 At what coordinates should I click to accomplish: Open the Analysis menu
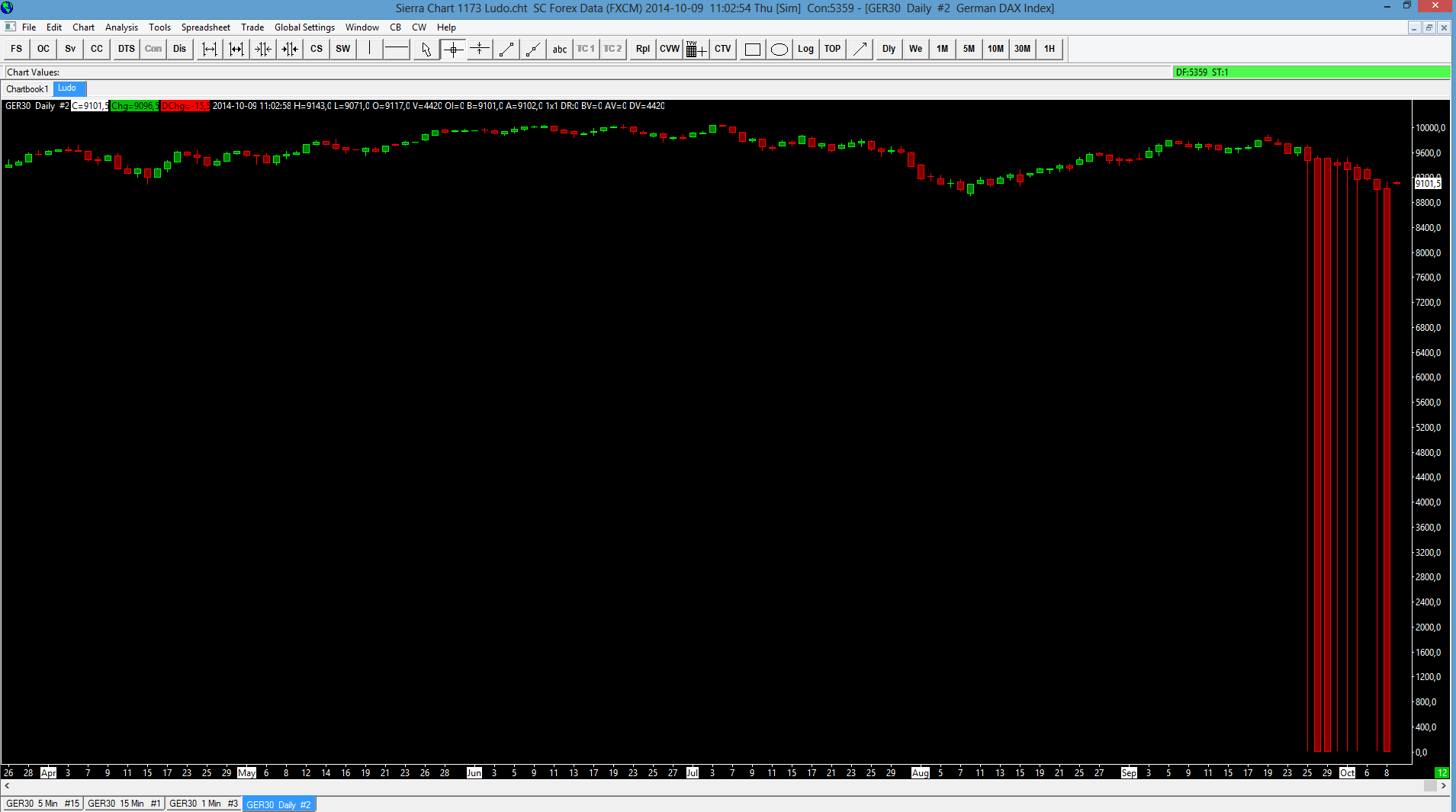point(122,27)
